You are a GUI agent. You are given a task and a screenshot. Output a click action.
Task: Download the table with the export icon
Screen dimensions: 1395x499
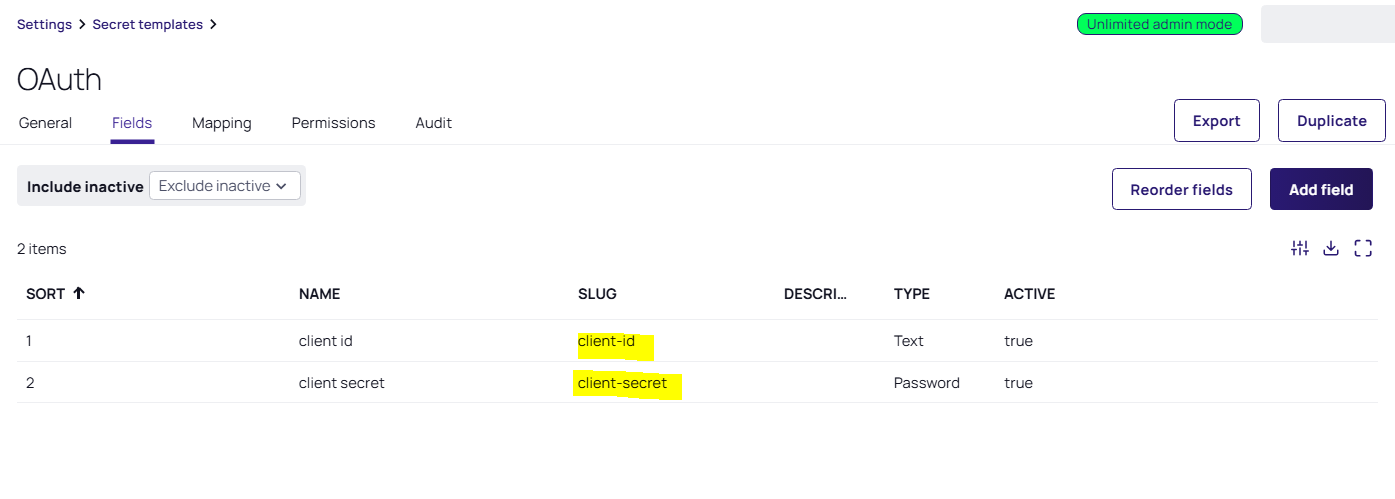[x=1331, y=249]
